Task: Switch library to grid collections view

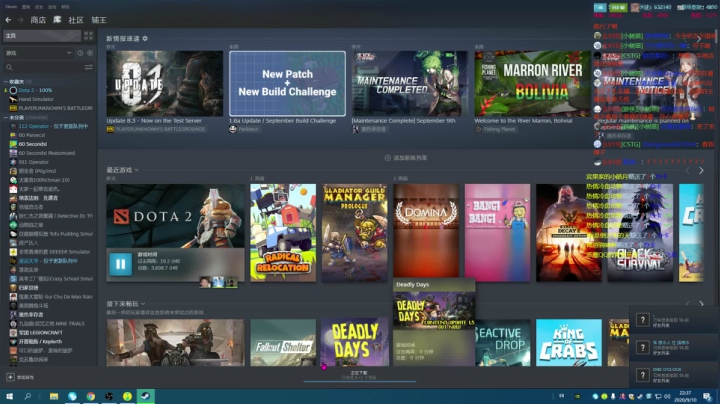Action: (88, 35)
